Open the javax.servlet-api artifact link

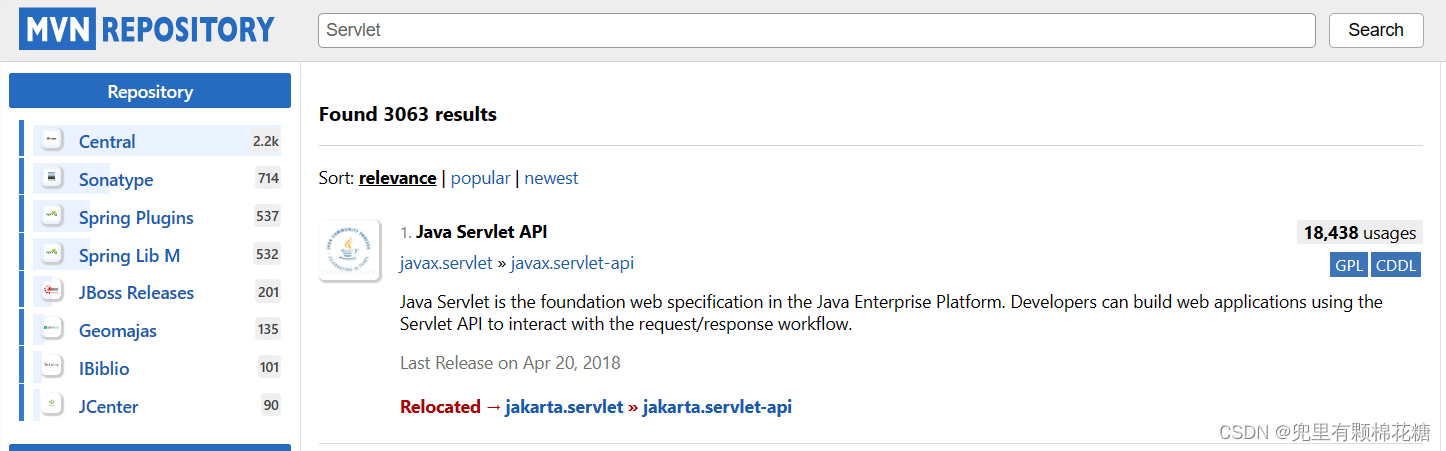tap(572, 263)
